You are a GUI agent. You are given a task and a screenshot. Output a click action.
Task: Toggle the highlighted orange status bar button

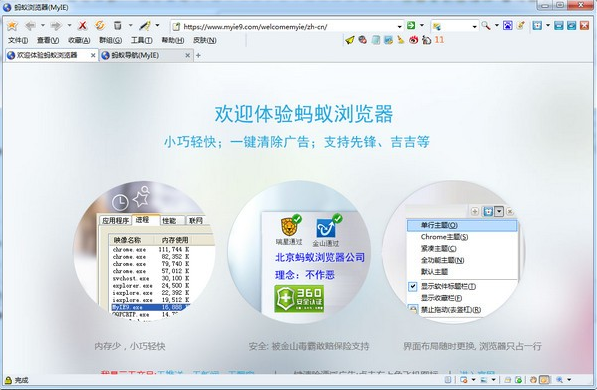coord(545,379)
